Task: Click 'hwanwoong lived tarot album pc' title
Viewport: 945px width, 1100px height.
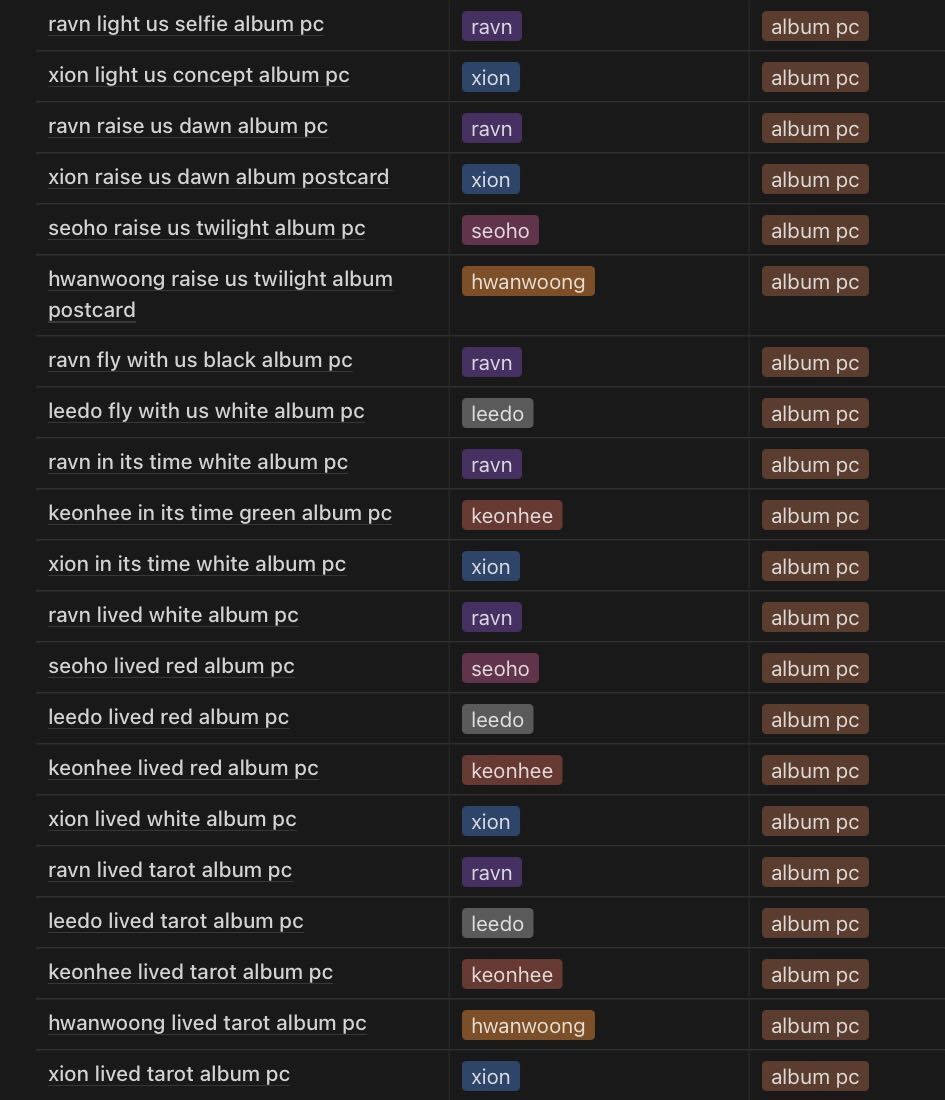Action: (x=207, y=1023)
